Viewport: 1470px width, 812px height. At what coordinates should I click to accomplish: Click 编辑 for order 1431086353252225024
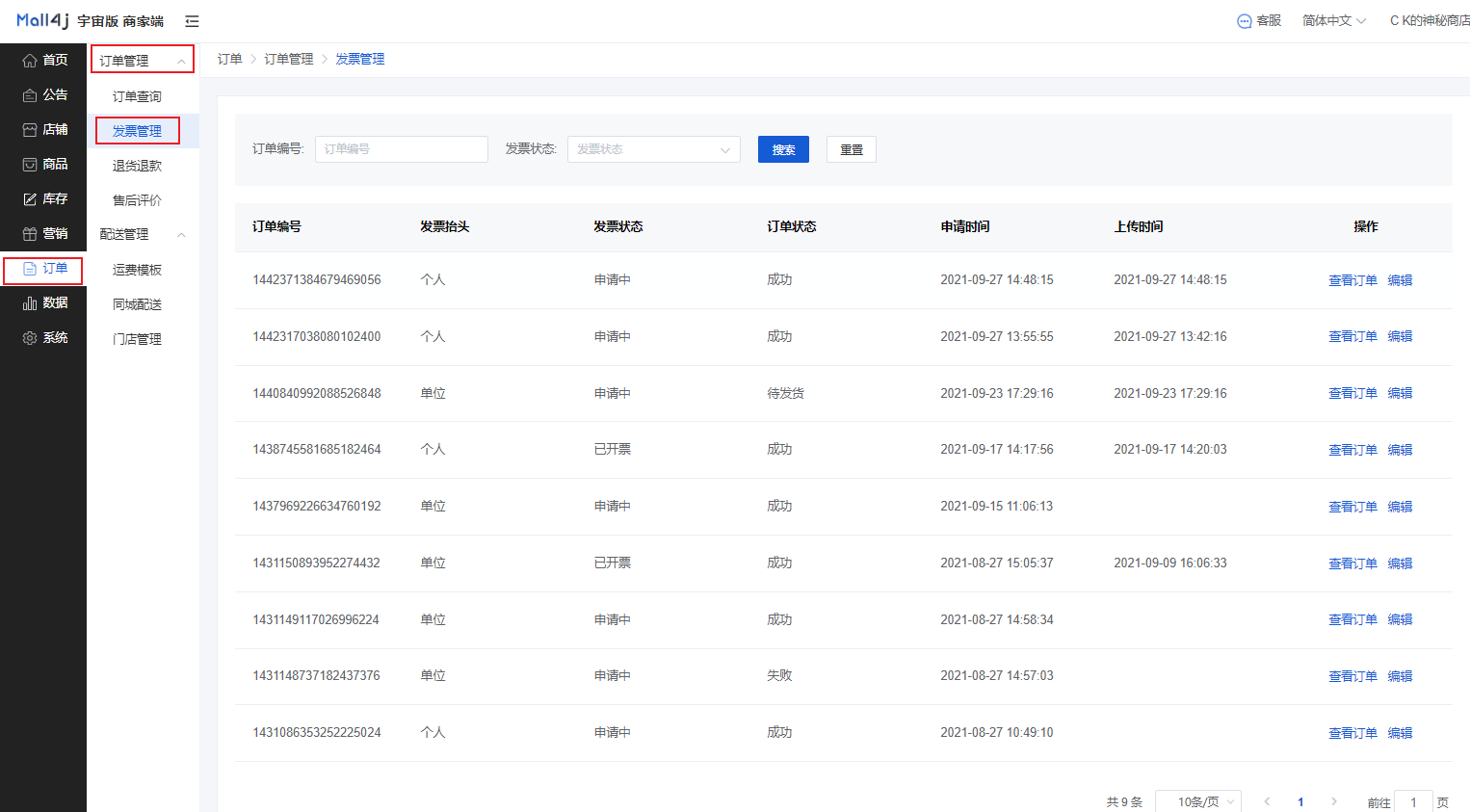[x=1400, y=733]
